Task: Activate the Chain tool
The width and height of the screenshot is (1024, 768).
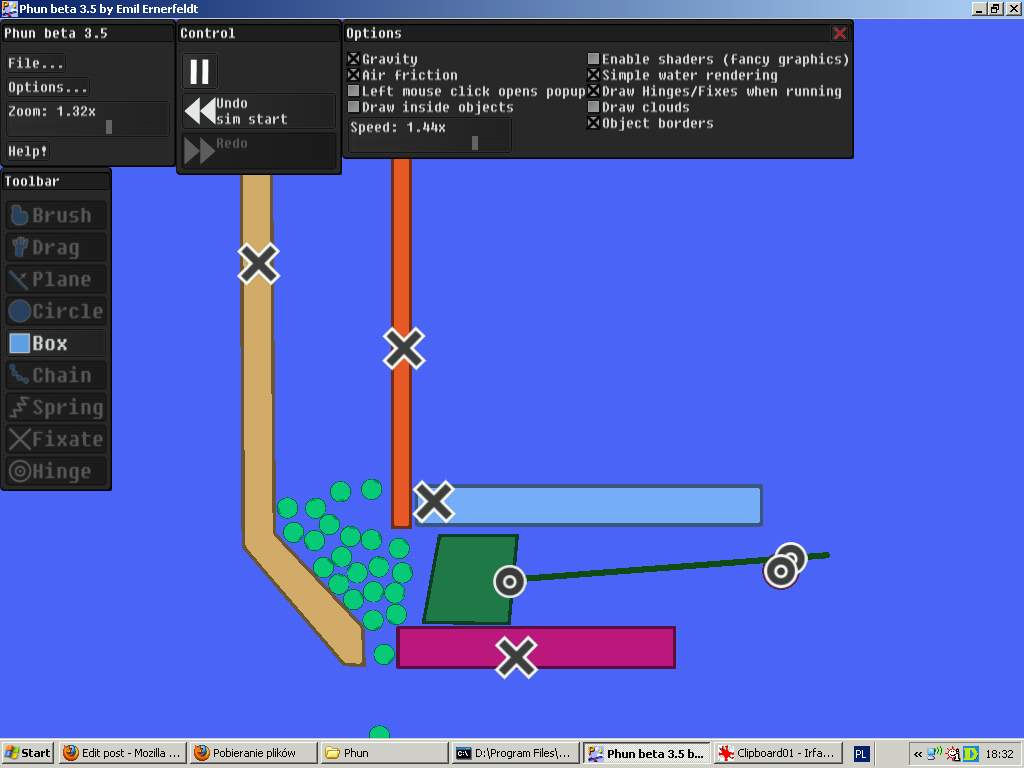Action: tap(56, 375)
